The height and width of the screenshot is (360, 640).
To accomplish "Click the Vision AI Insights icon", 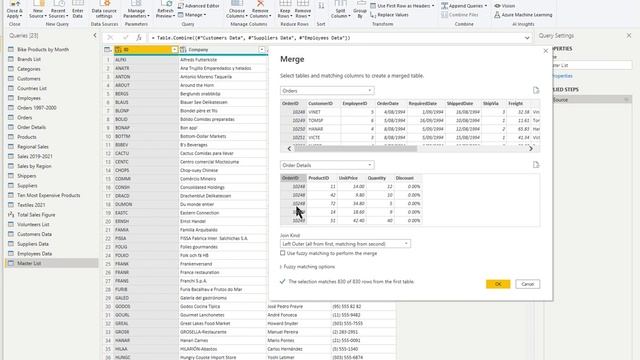I will click(x=504, y=6).
